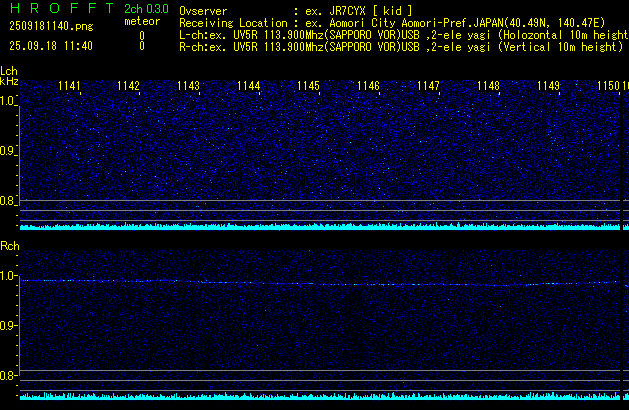
Task: Select the 1143 time marker
Action: point(189,86)
